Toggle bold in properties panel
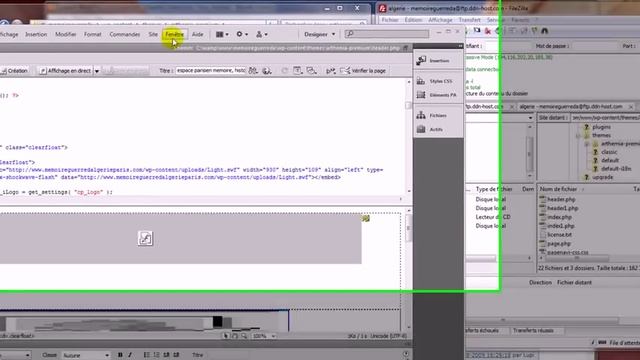Image resolution: width=640 pixels, height=360 pixels. pos(120,355)
